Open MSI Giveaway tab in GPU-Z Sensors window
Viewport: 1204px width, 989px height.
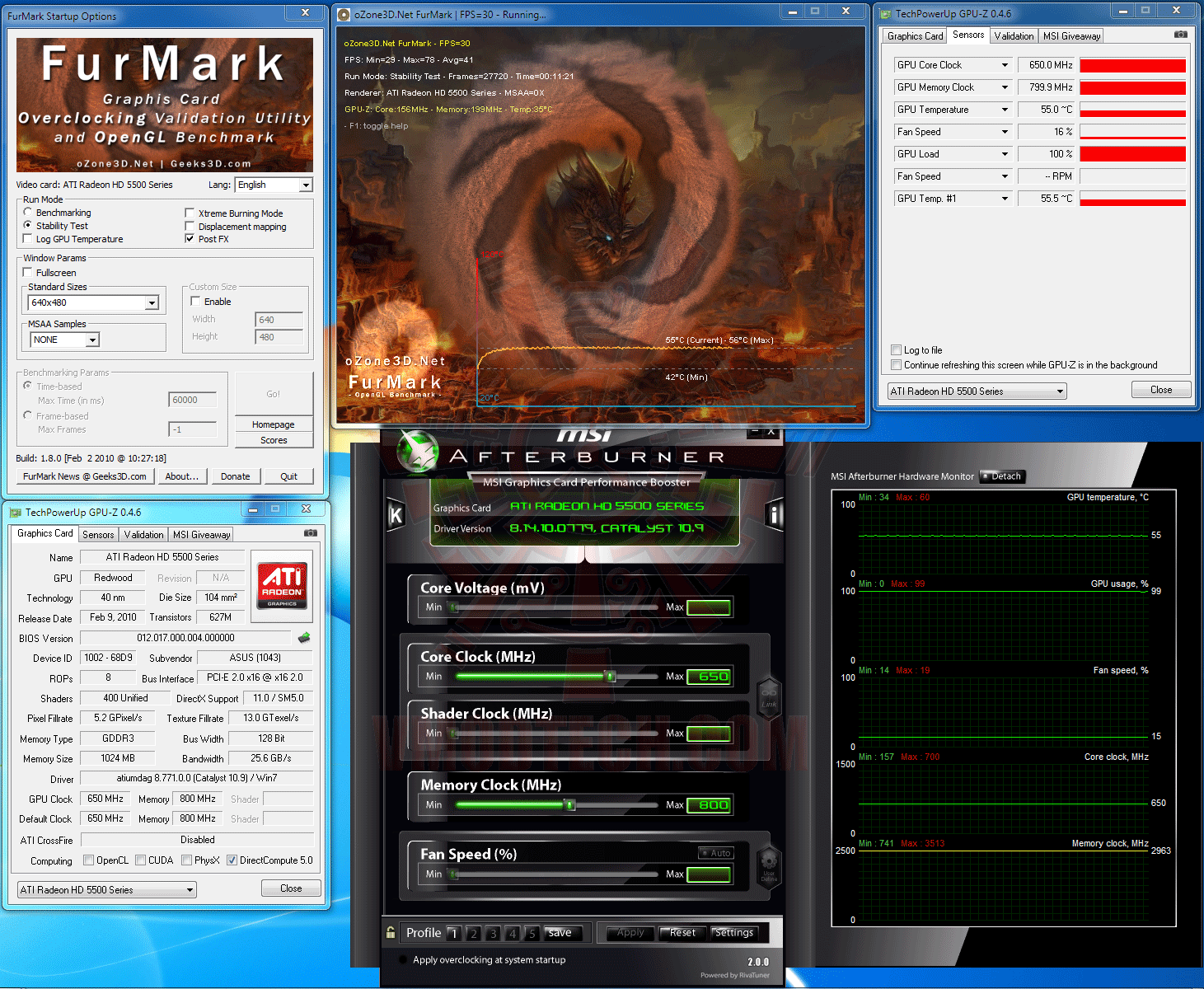point(1071,36)
